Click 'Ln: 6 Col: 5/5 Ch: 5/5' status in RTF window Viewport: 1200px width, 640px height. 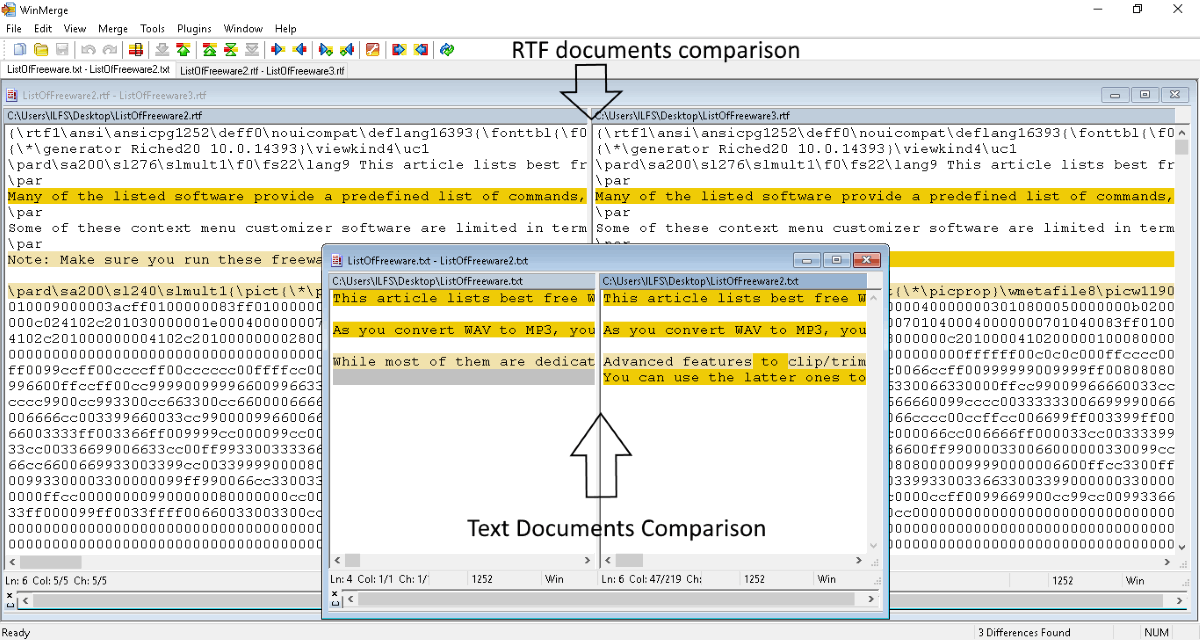pos(57,580)
